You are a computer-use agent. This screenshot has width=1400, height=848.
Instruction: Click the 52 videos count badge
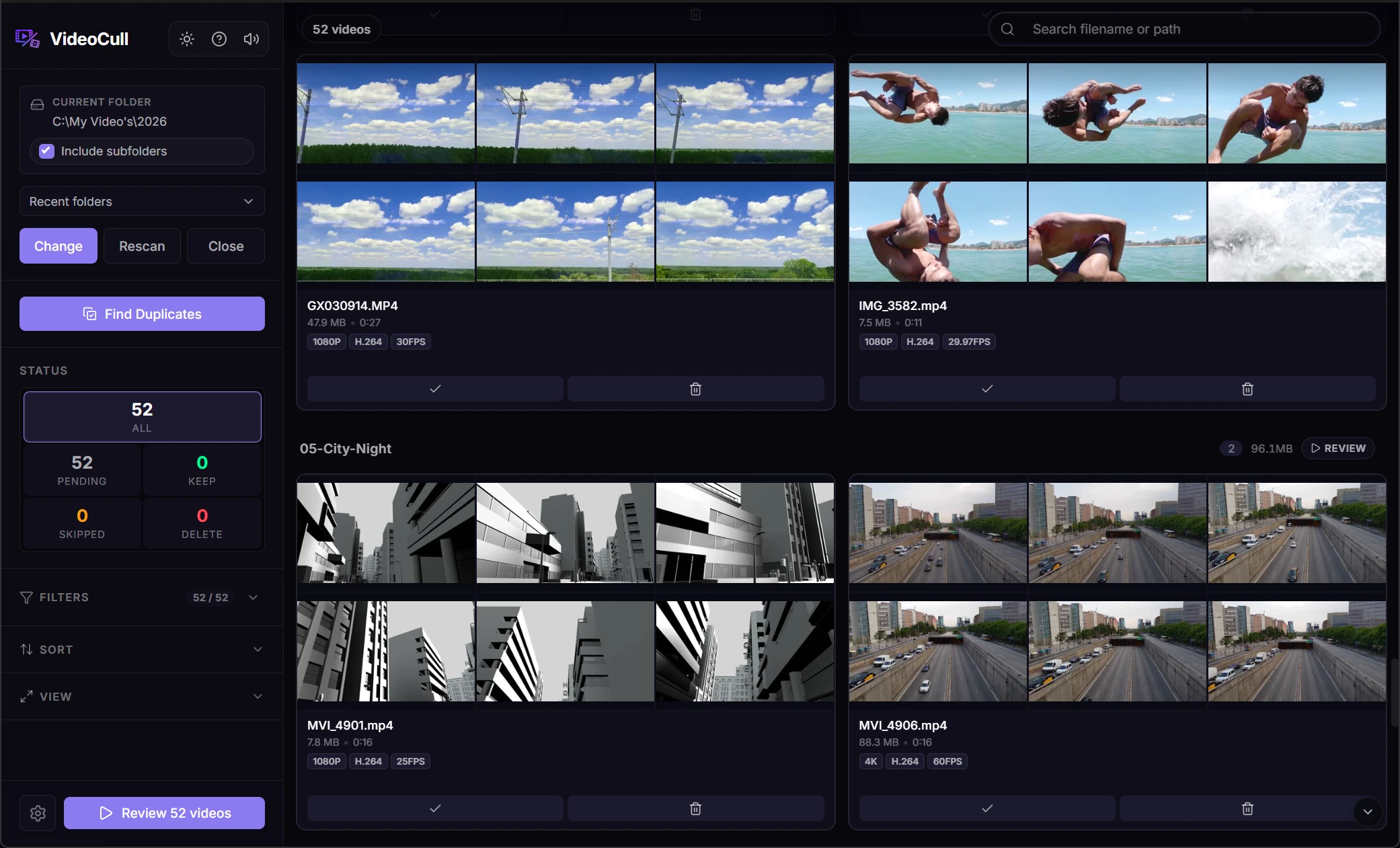[342, 29]
